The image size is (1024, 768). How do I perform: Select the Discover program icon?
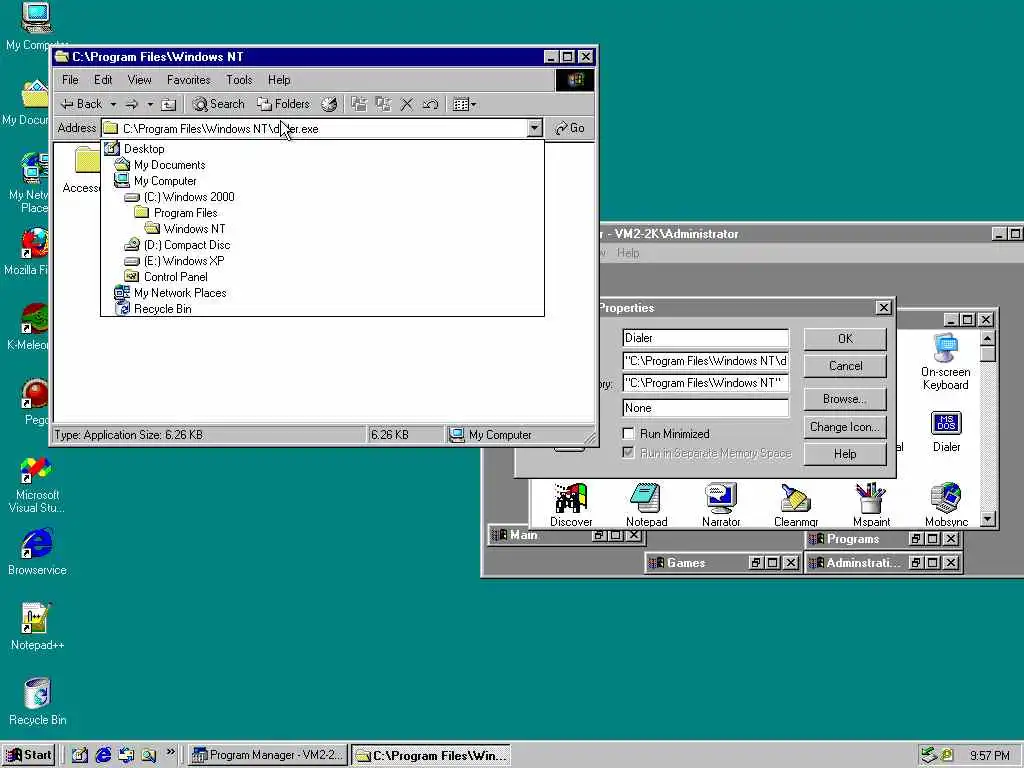(571, 505)
